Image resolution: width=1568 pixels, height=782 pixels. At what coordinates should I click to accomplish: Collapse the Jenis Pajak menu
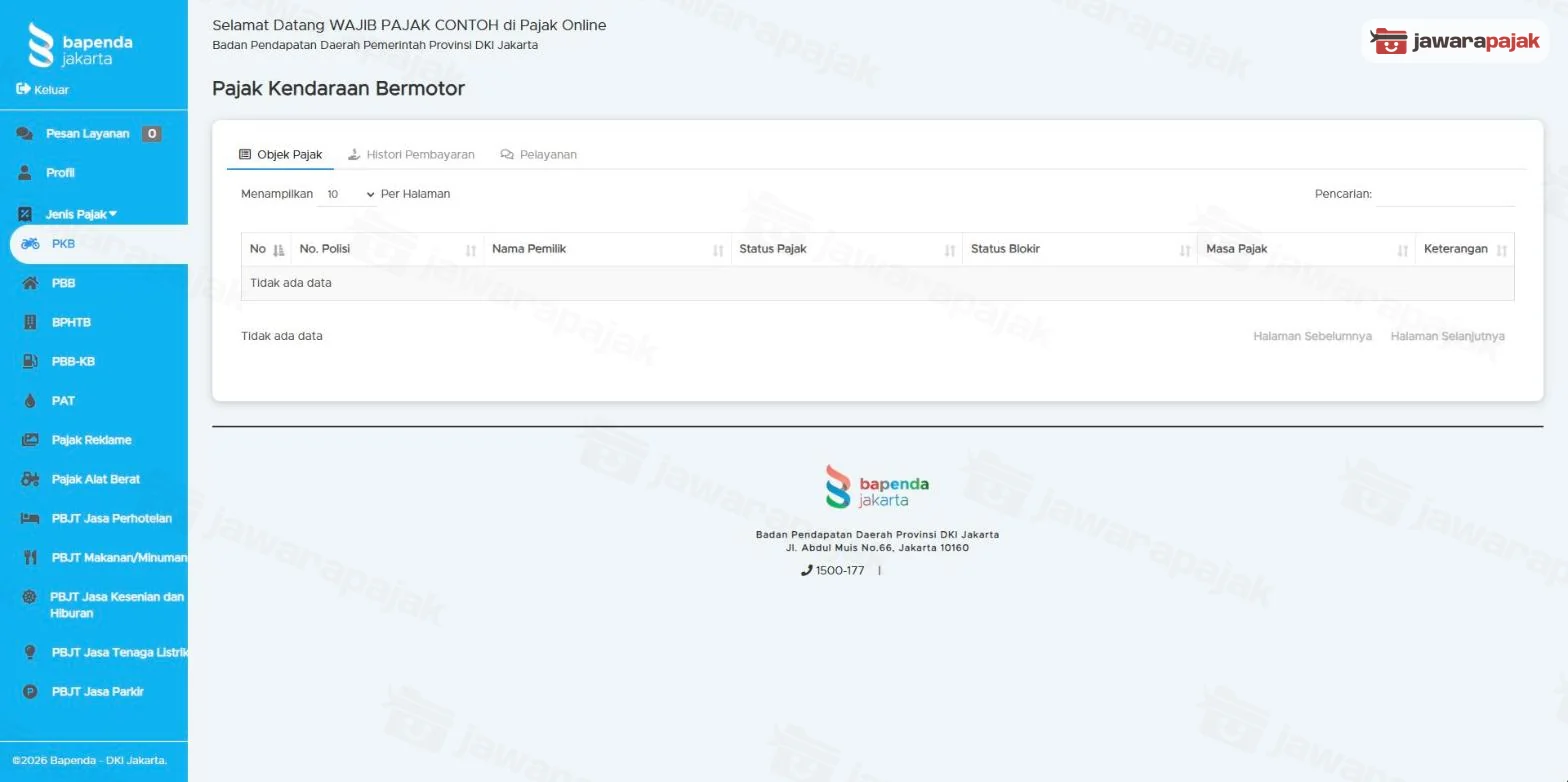point(80,214)
